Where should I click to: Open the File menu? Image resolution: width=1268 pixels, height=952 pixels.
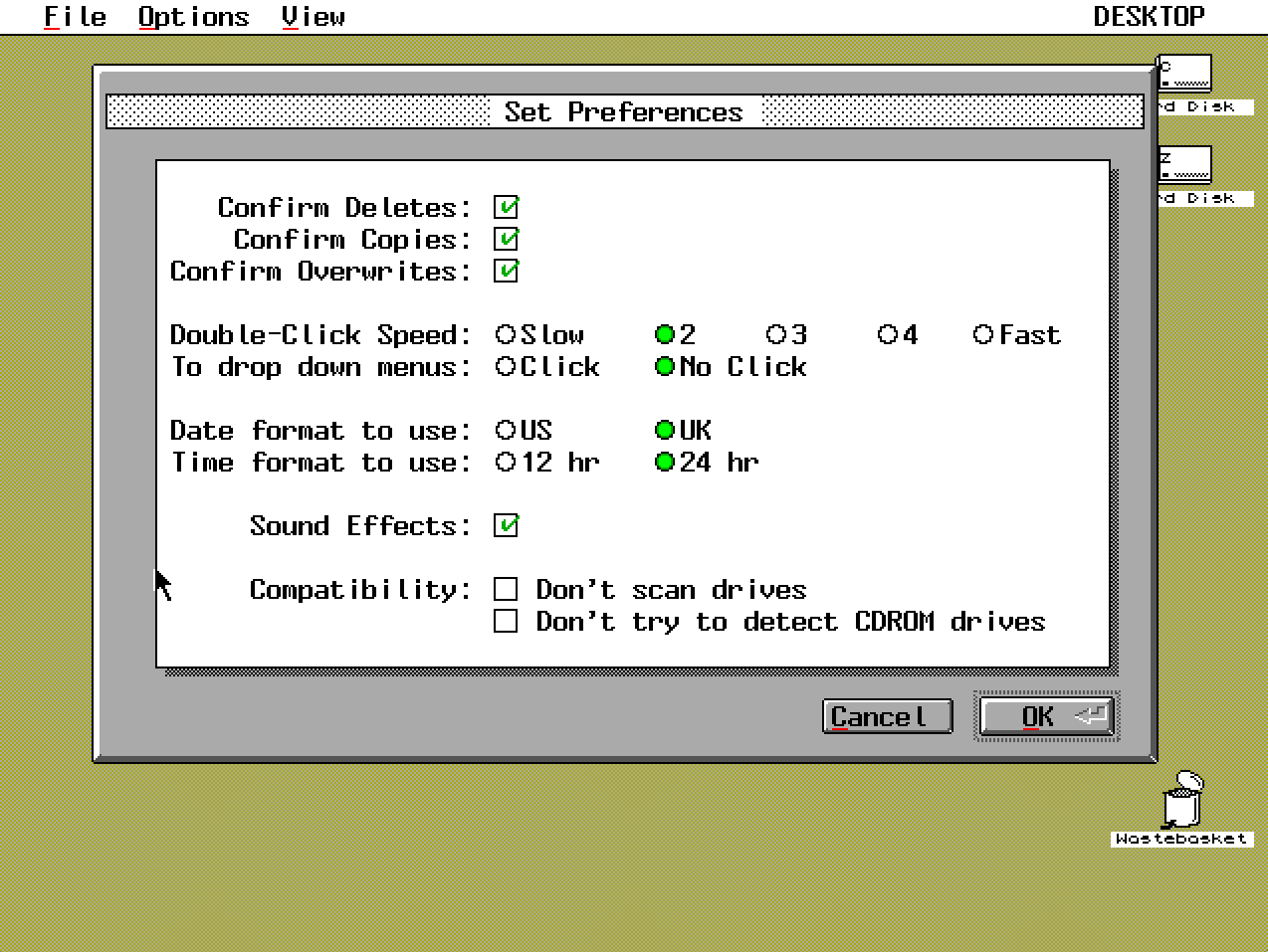[75, 17]
